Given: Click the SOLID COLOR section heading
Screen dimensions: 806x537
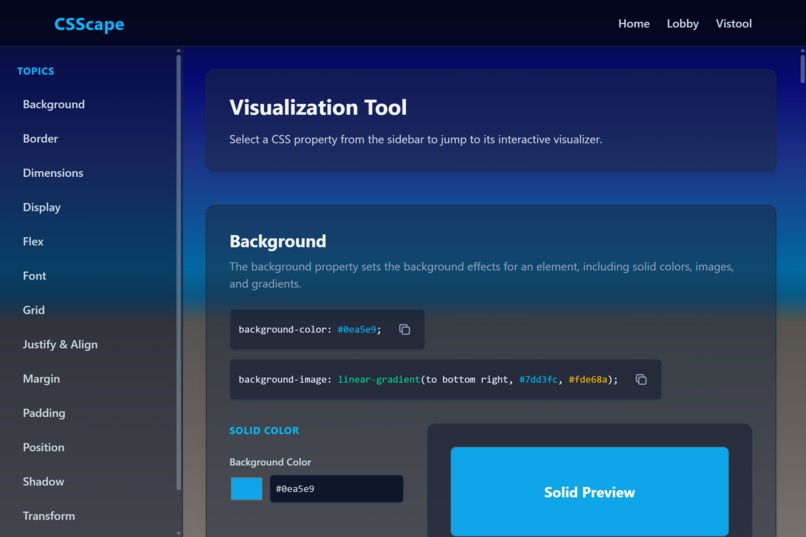Looking at the screenshot, I should [264, 431].
